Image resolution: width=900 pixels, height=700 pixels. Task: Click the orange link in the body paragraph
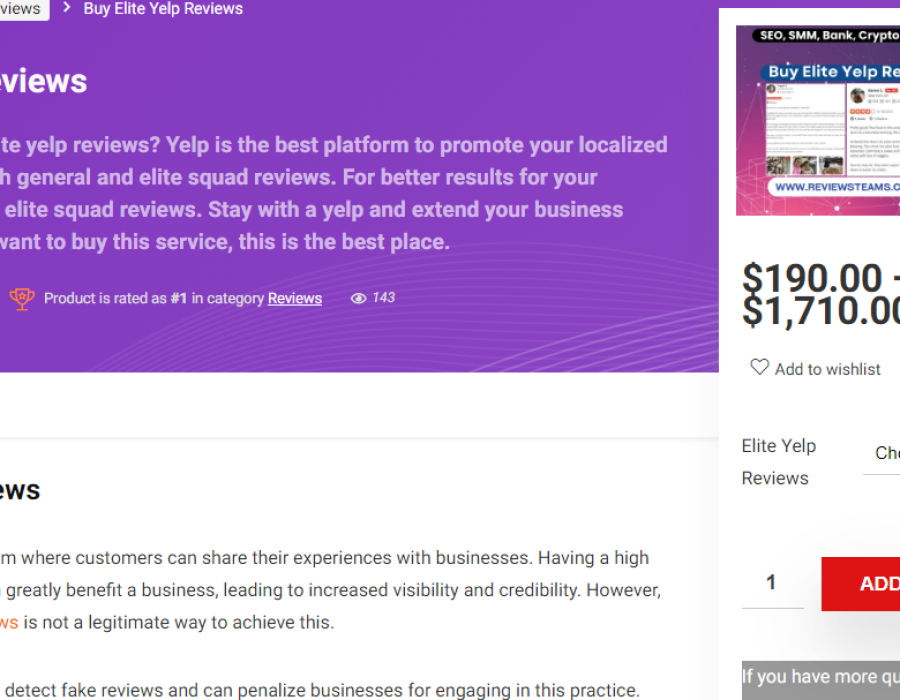9,622
